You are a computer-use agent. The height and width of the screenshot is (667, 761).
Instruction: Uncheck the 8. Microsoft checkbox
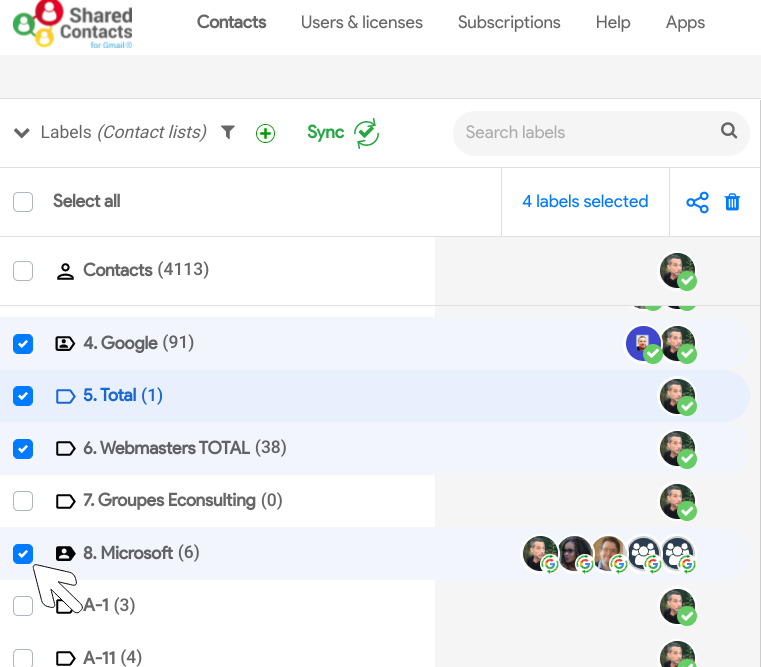(23, 554)
